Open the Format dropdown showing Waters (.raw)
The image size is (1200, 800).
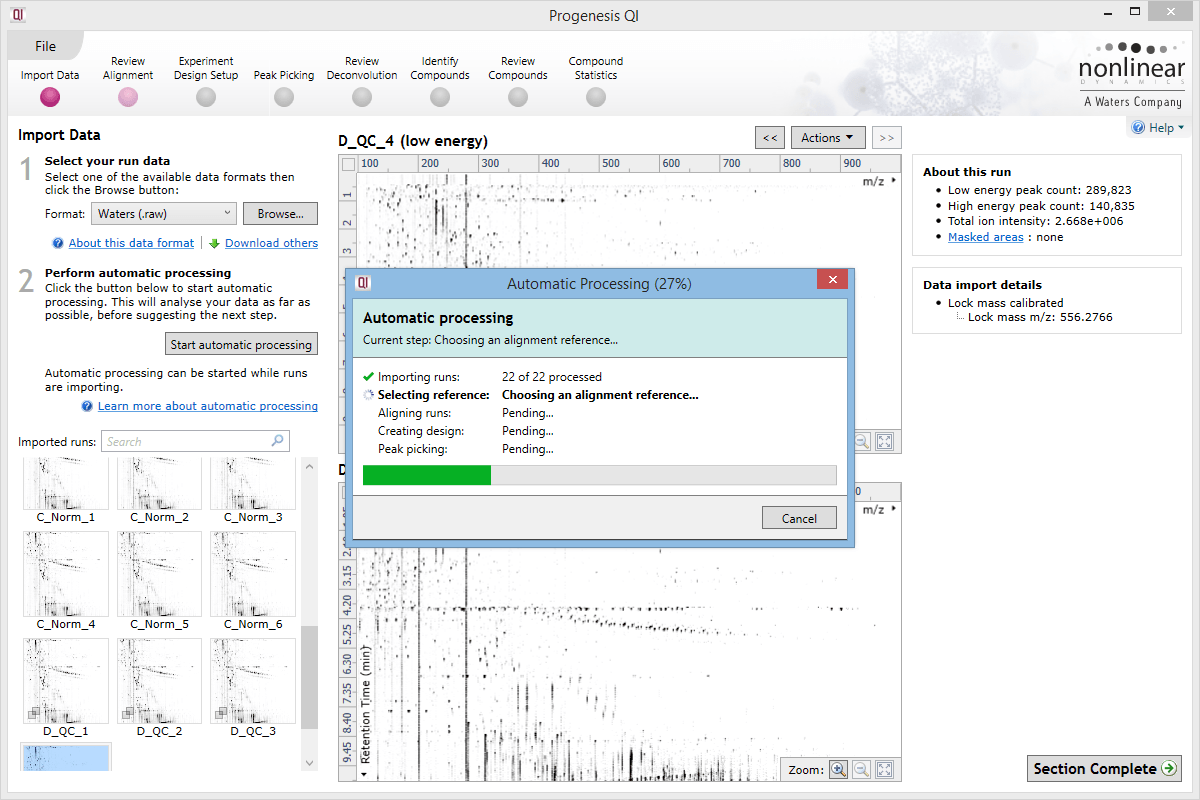(x=164, y=214)
